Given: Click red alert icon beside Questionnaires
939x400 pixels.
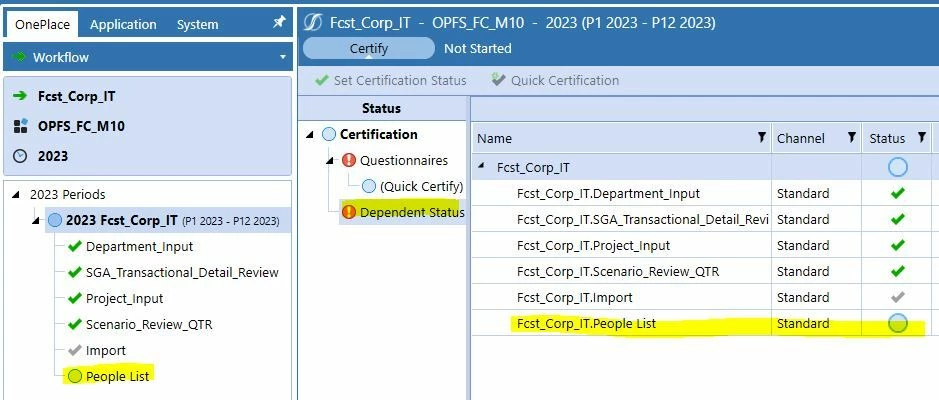Looking at the screenshot, I should click(349, 160).
